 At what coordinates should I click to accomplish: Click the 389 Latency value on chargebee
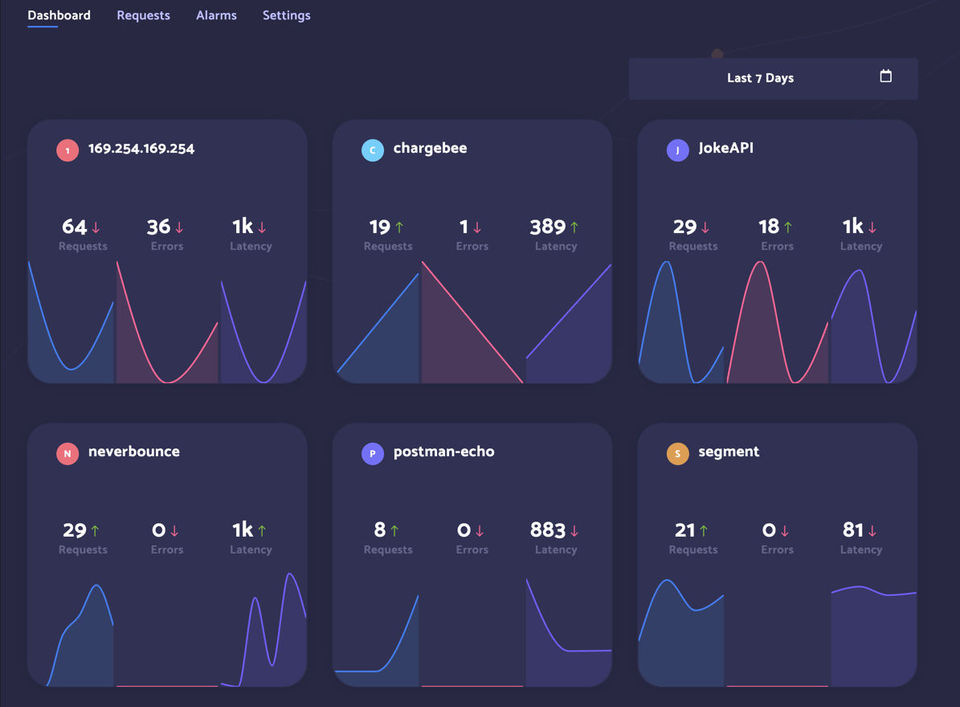click(548, 226)
